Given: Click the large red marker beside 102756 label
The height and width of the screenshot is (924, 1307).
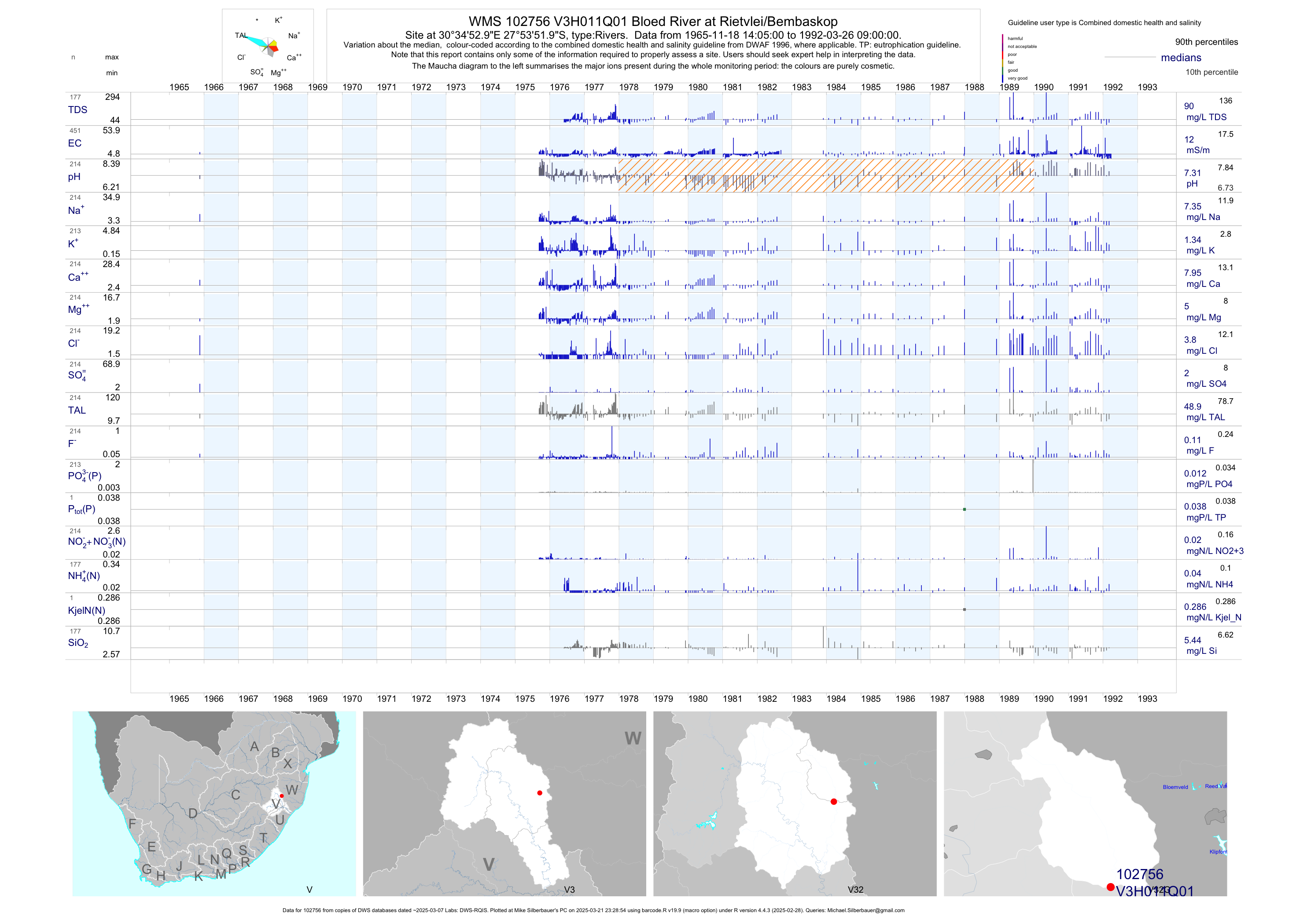Looking at the screenshot, I should pos(1110,887).
